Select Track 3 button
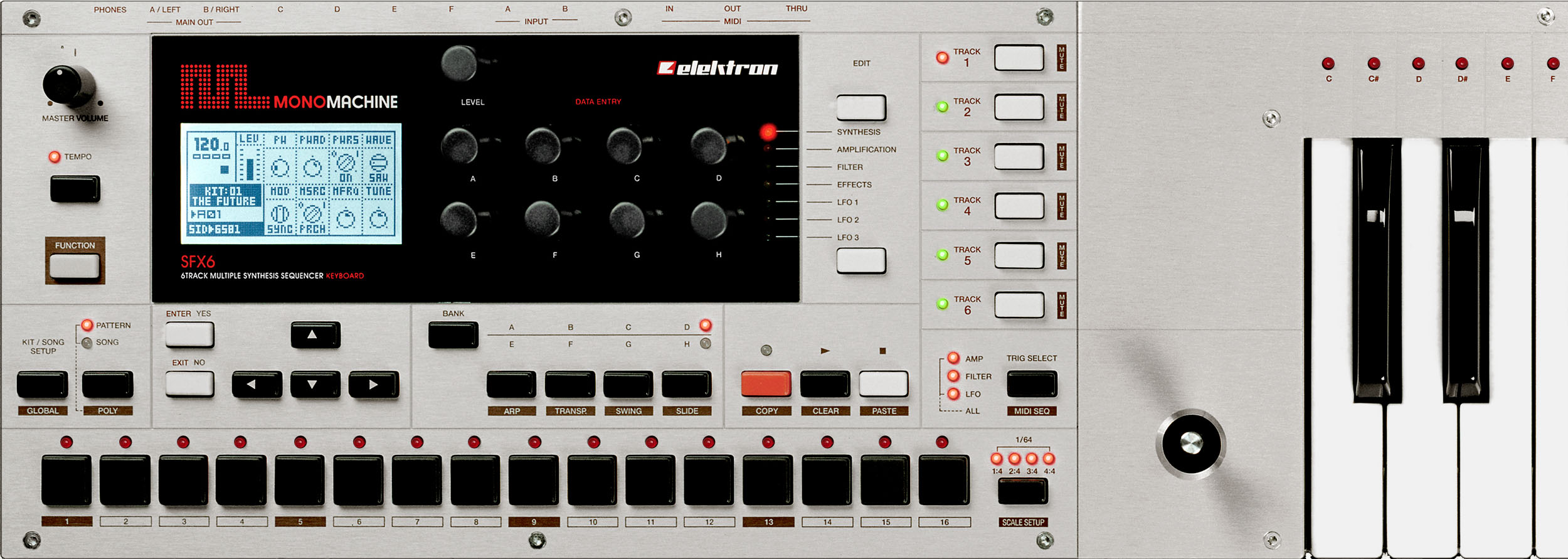This screenshot has height=559, width=1568. click(1019, 156)
